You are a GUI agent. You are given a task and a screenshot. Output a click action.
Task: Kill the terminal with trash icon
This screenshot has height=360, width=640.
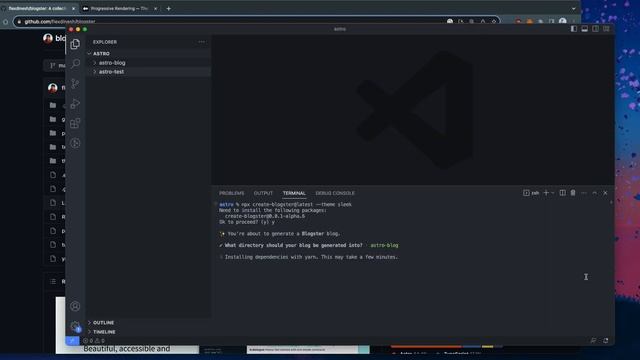tap(573, 193)
